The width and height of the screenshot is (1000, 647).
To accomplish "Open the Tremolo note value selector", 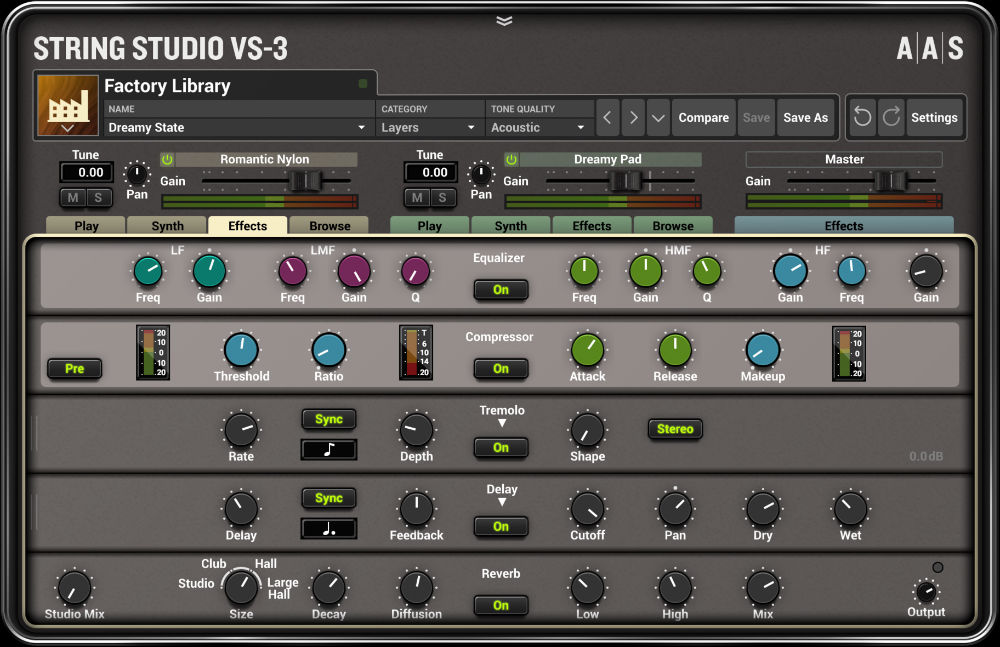I will pos(328,450).
